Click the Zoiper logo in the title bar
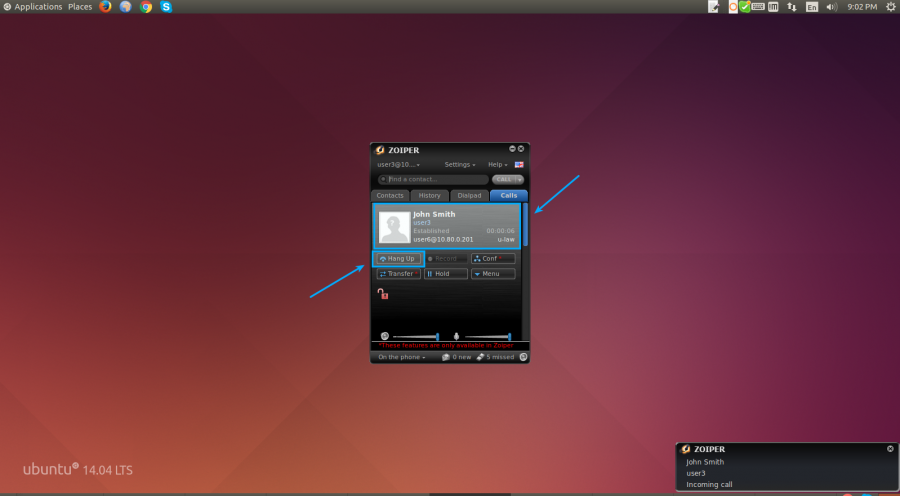 pyautogui.click(x=379, y=150)
